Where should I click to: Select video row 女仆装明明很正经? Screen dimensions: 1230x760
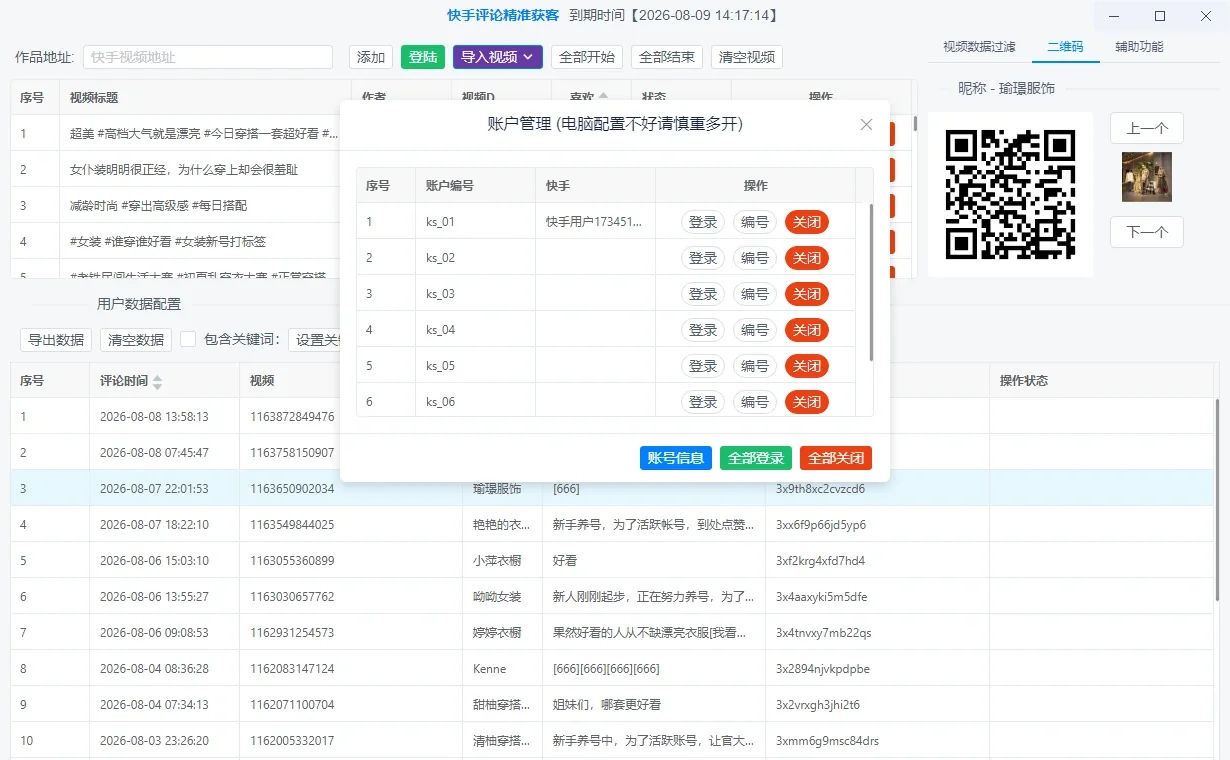coord(184,169)
